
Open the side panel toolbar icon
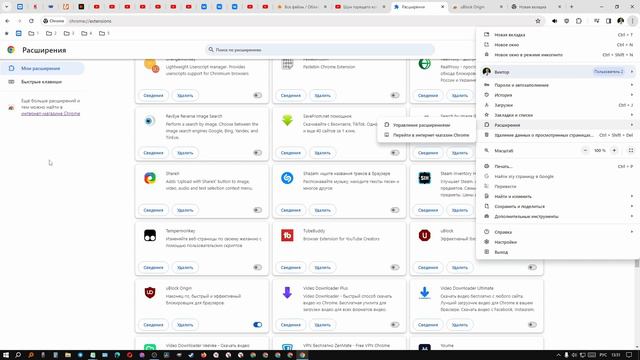click(x=609, y=21)
